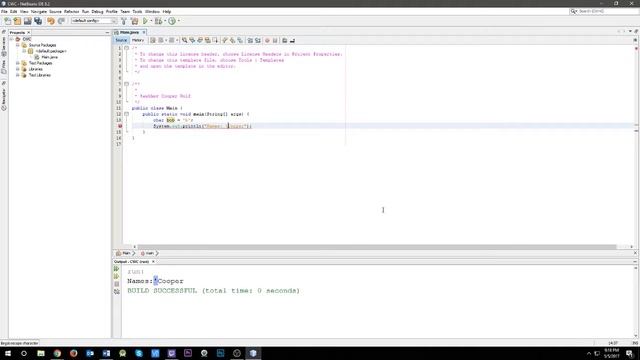Open the Refactor menu
Image resolution: width=640 pixels, height=360 pixels.
click(x=71, y=11)
